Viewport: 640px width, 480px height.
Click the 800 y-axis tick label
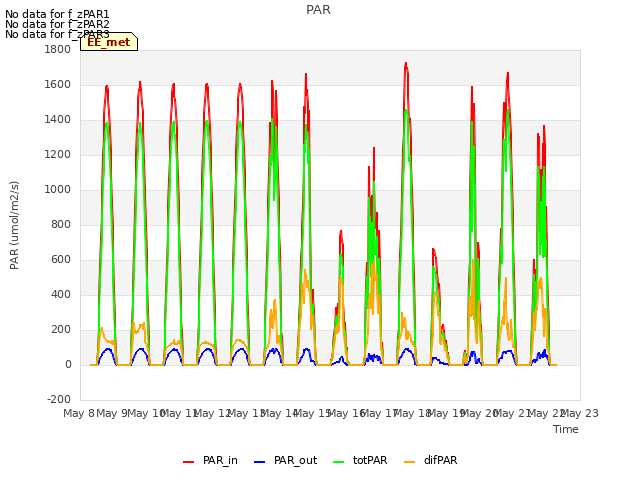[61, 224]
